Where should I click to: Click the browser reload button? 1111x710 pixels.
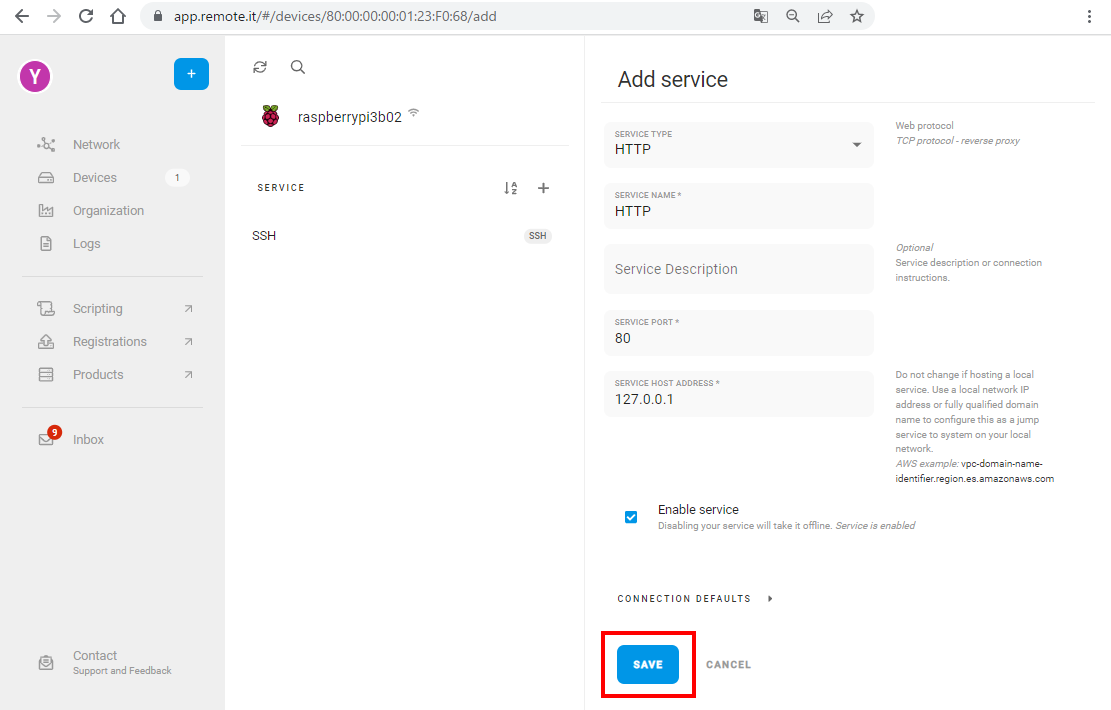[86, 16]
